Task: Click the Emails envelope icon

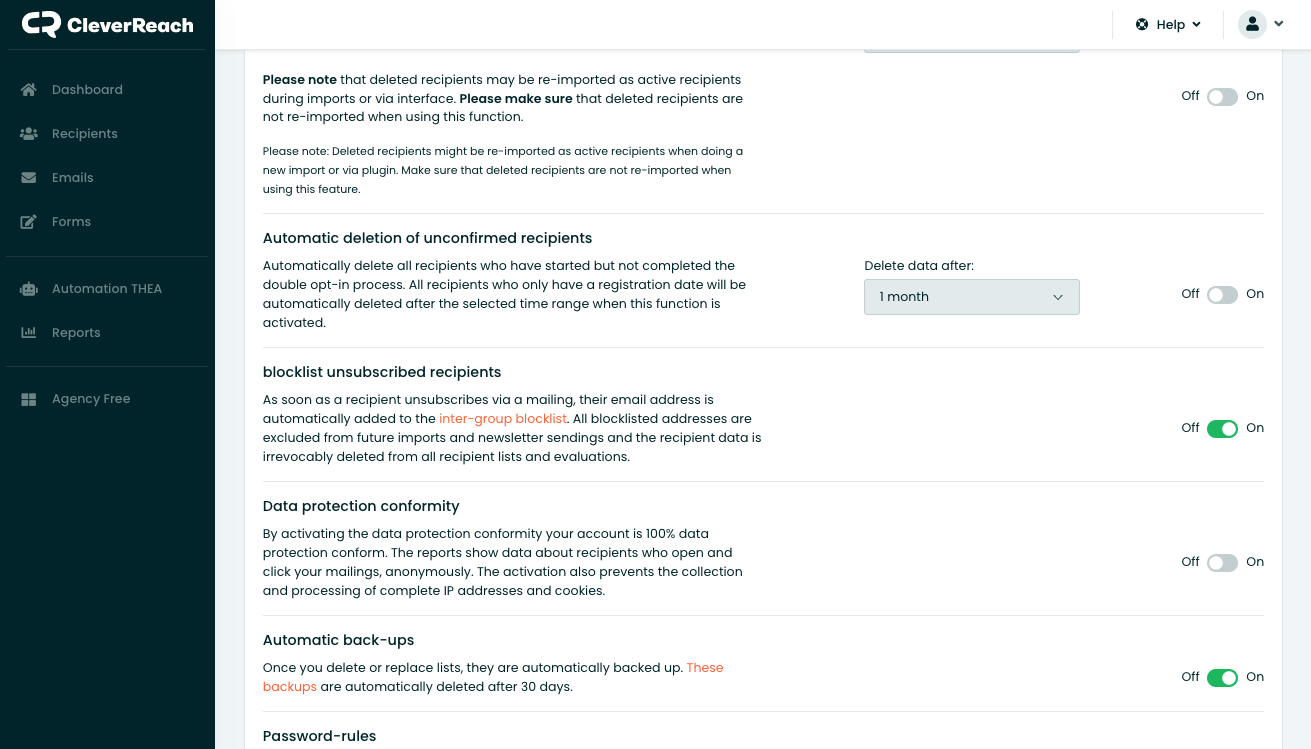Action: point(29,177)
